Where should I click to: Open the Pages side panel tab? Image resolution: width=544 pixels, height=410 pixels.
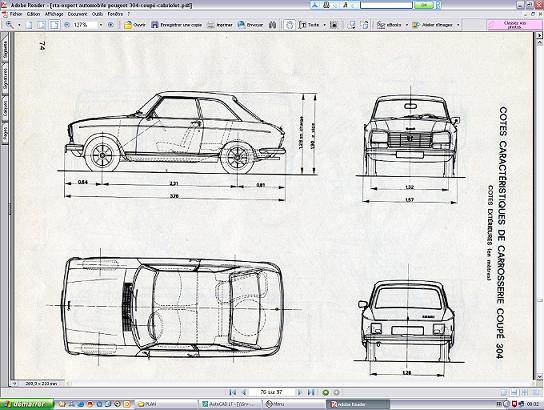(5, 134)
